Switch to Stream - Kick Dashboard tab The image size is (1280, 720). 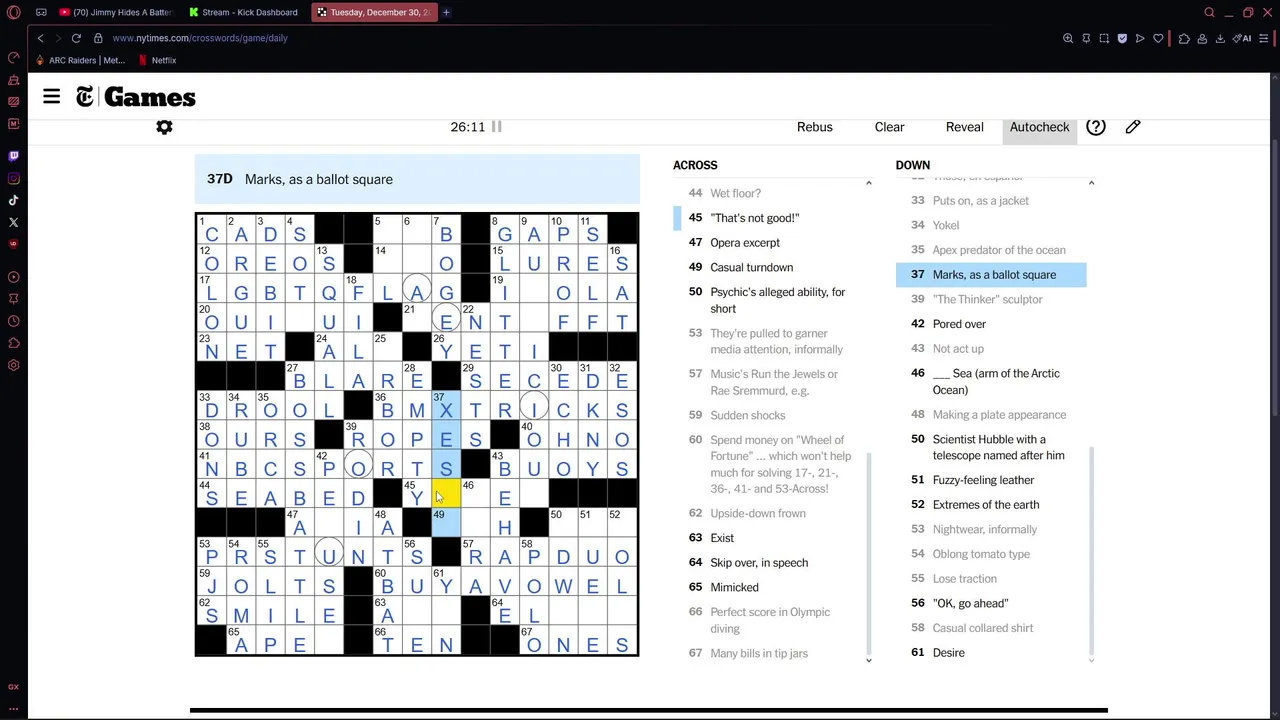[245, 12]
